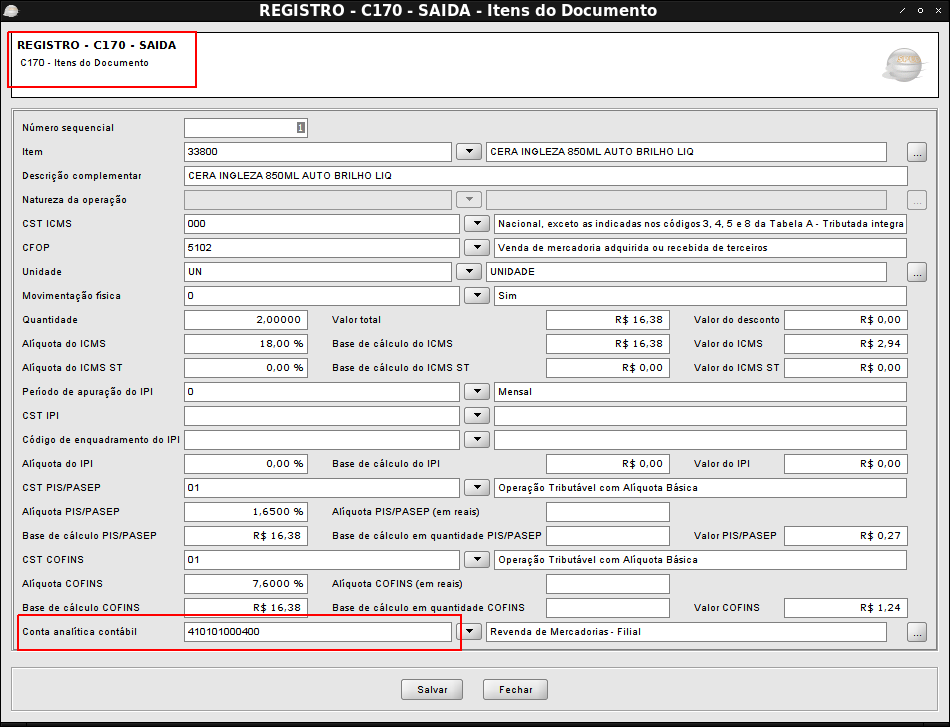
Task: Click the Item code field containing 33800
Action: [318, 151]
